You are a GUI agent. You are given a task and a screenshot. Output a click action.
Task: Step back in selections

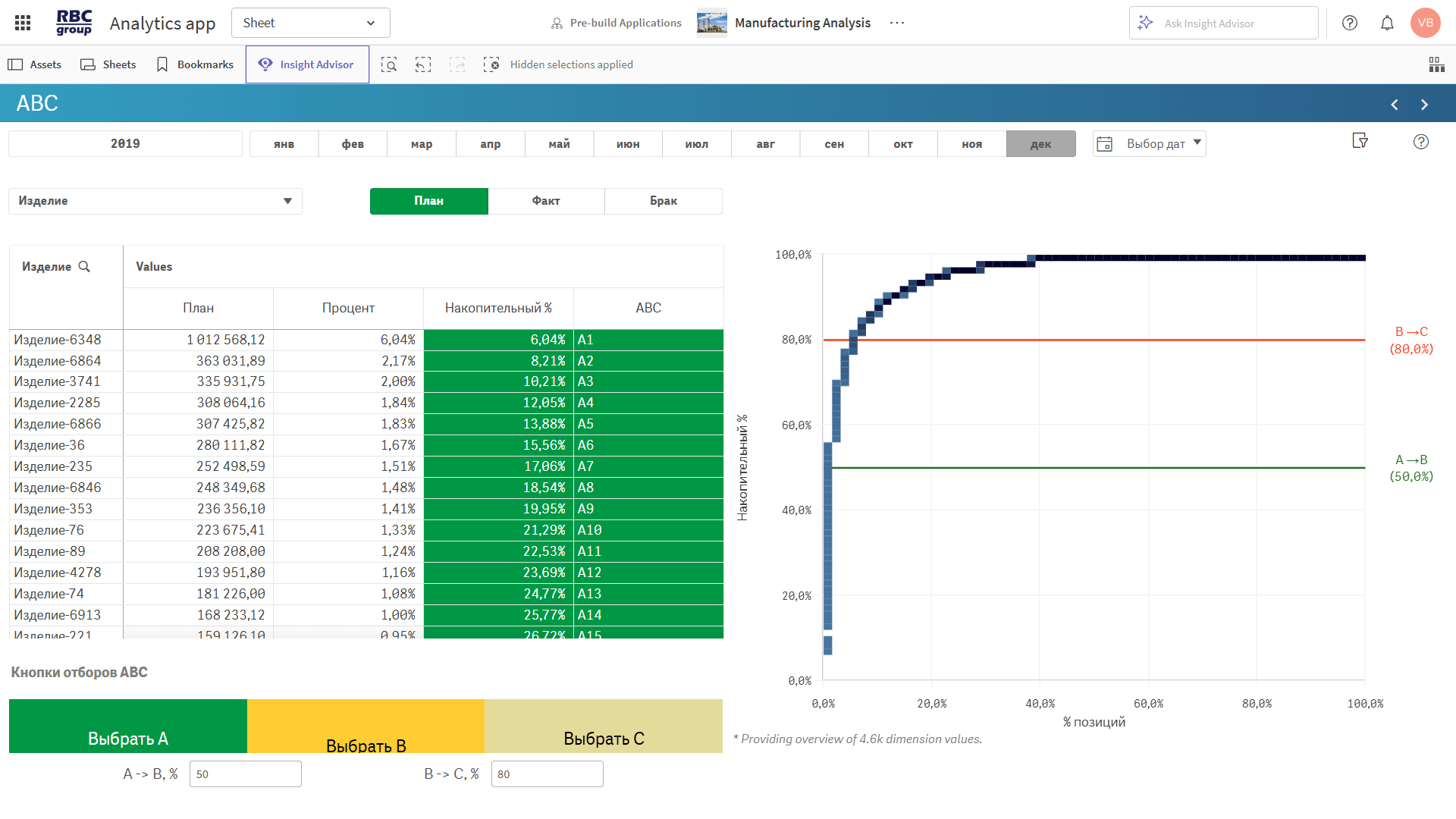pos(423,64)
